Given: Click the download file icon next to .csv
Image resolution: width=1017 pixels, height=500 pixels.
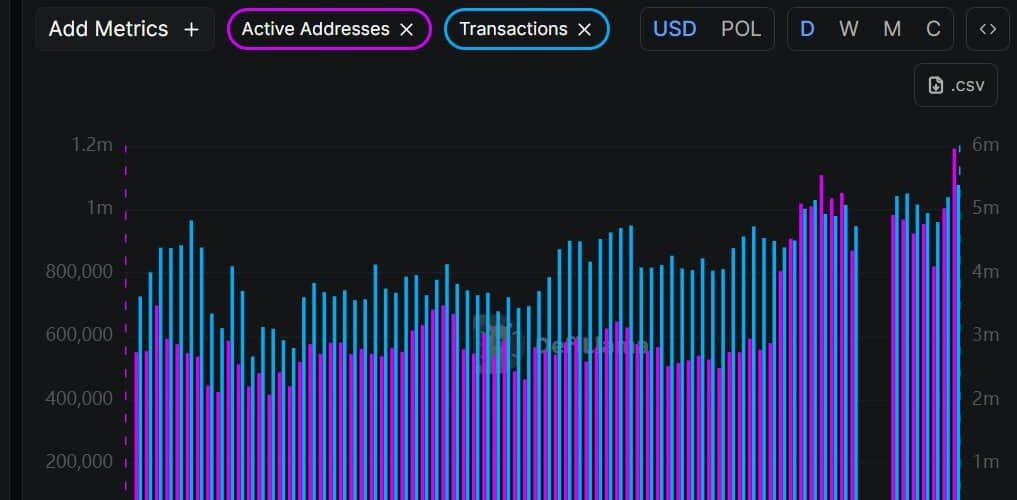Looking at the screenshot, I should click(936, 86).
